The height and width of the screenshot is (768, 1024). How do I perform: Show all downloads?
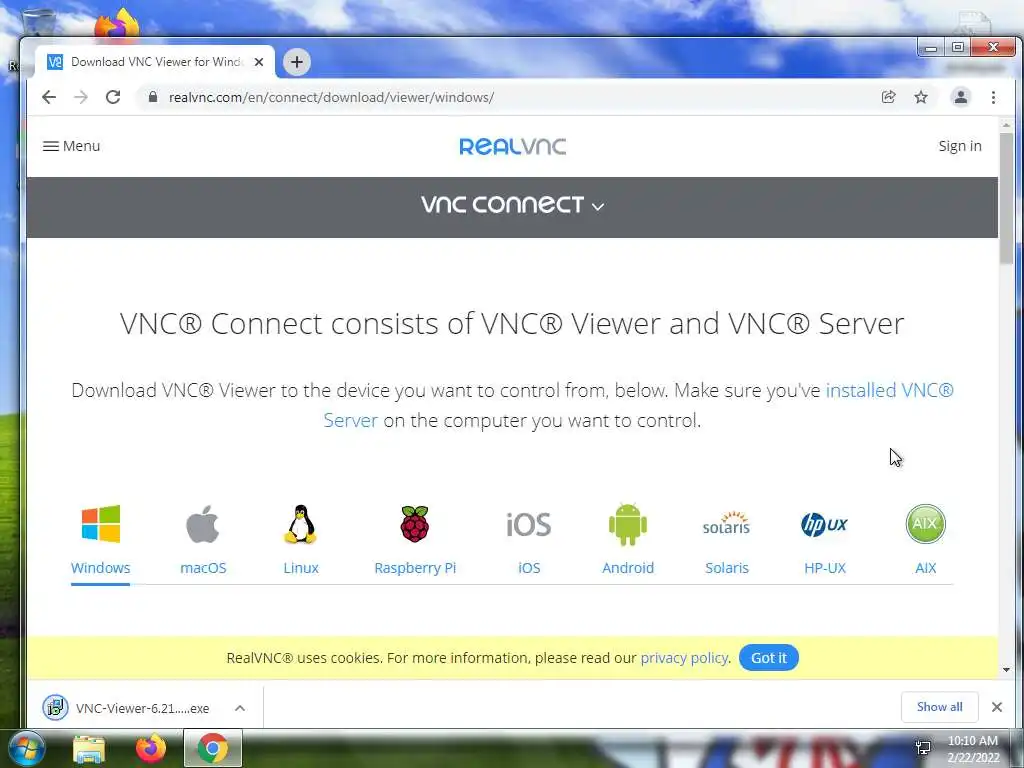coord(939,707)
